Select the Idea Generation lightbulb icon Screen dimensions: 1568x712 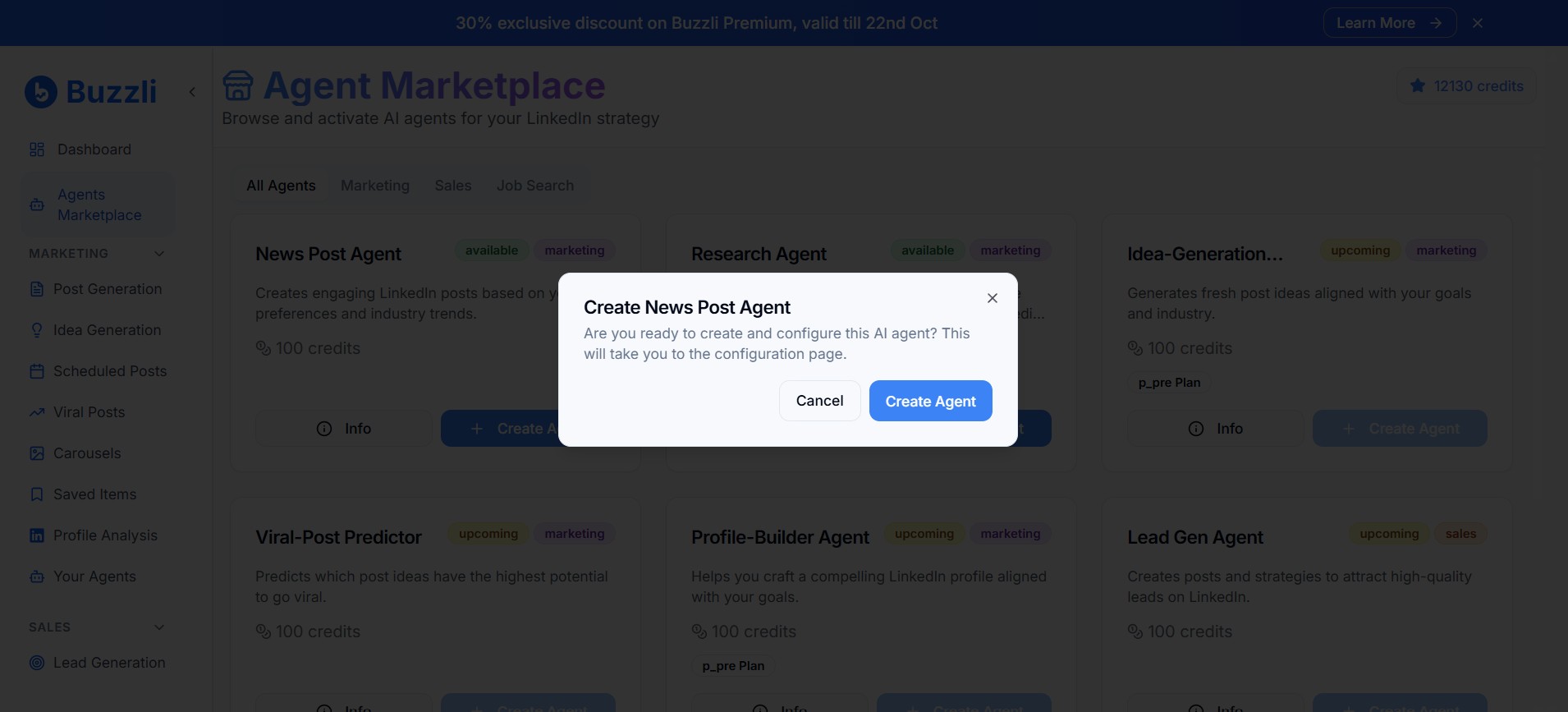click(36, 330)
